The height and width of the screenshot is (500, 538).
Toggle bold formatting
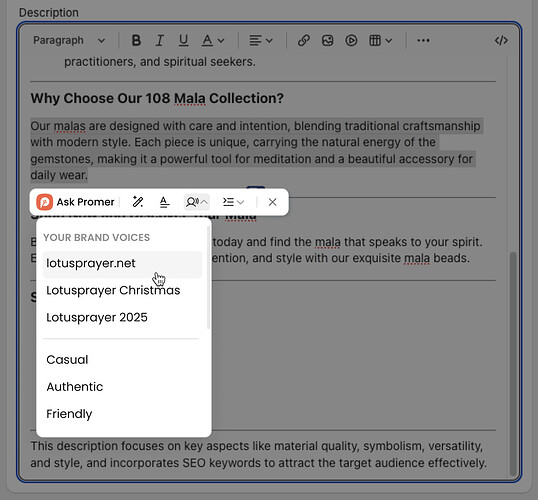(x=136, y=40)
